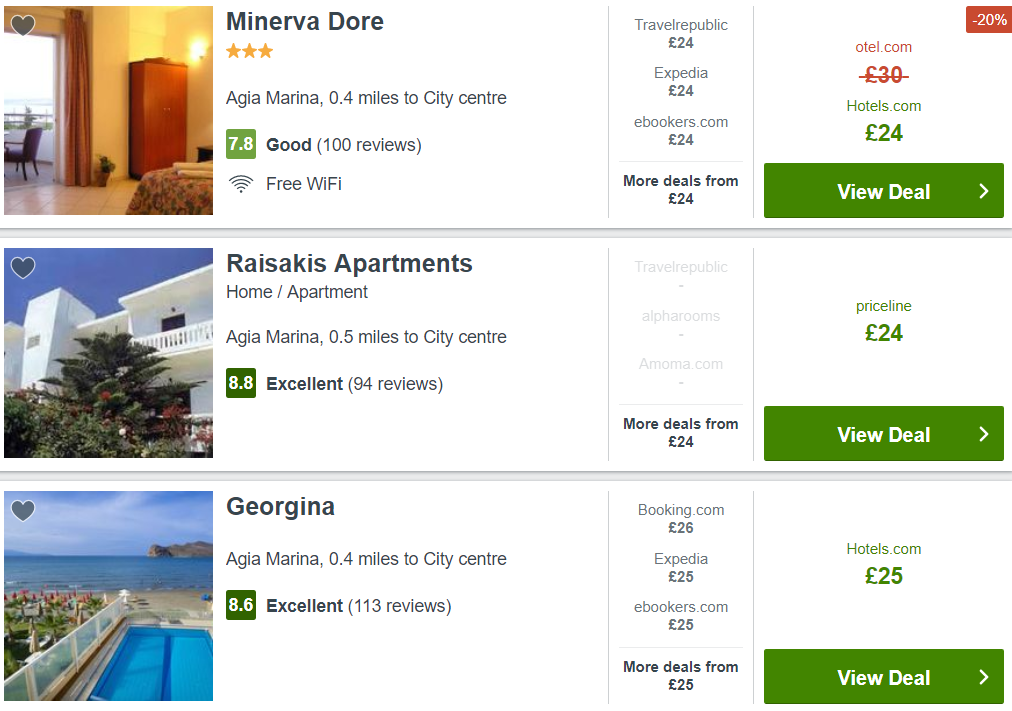Image resolution: width=1012 pixels, height=711 pixels.
Task: Click the 8.8 rating badge
Action: (x=241, y=383)
